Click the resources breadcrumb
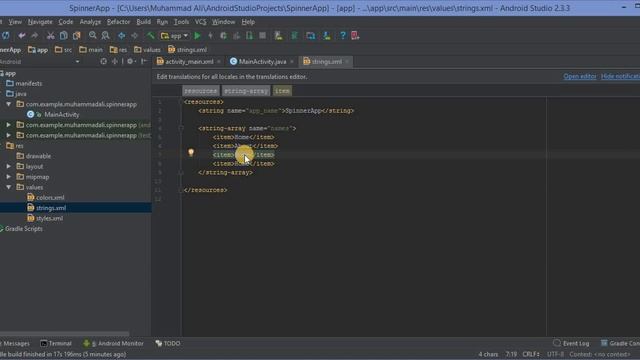 pos(200,91)
